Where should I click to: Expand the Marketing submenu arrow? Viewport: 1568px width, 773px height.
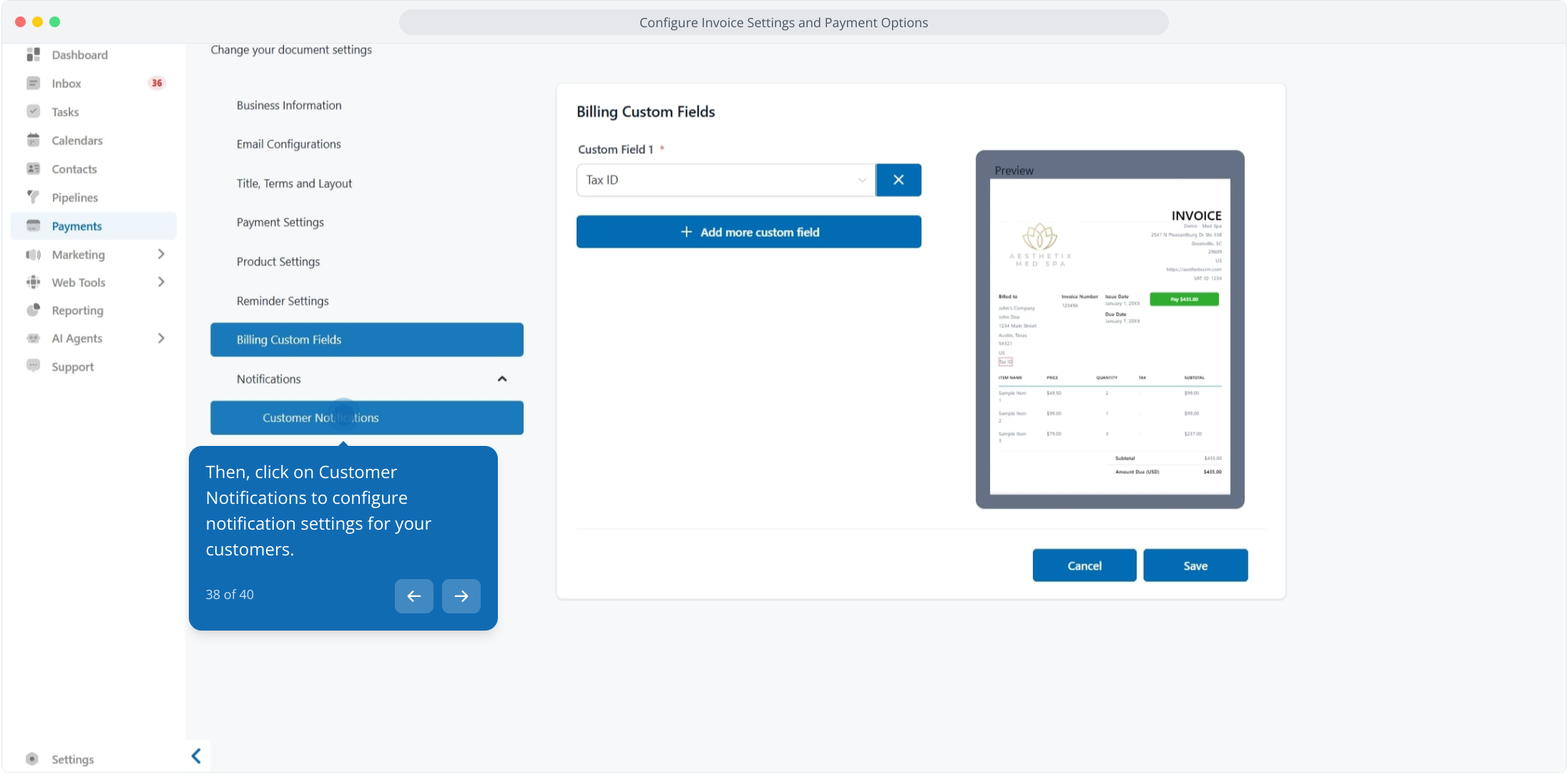point(161,254)
